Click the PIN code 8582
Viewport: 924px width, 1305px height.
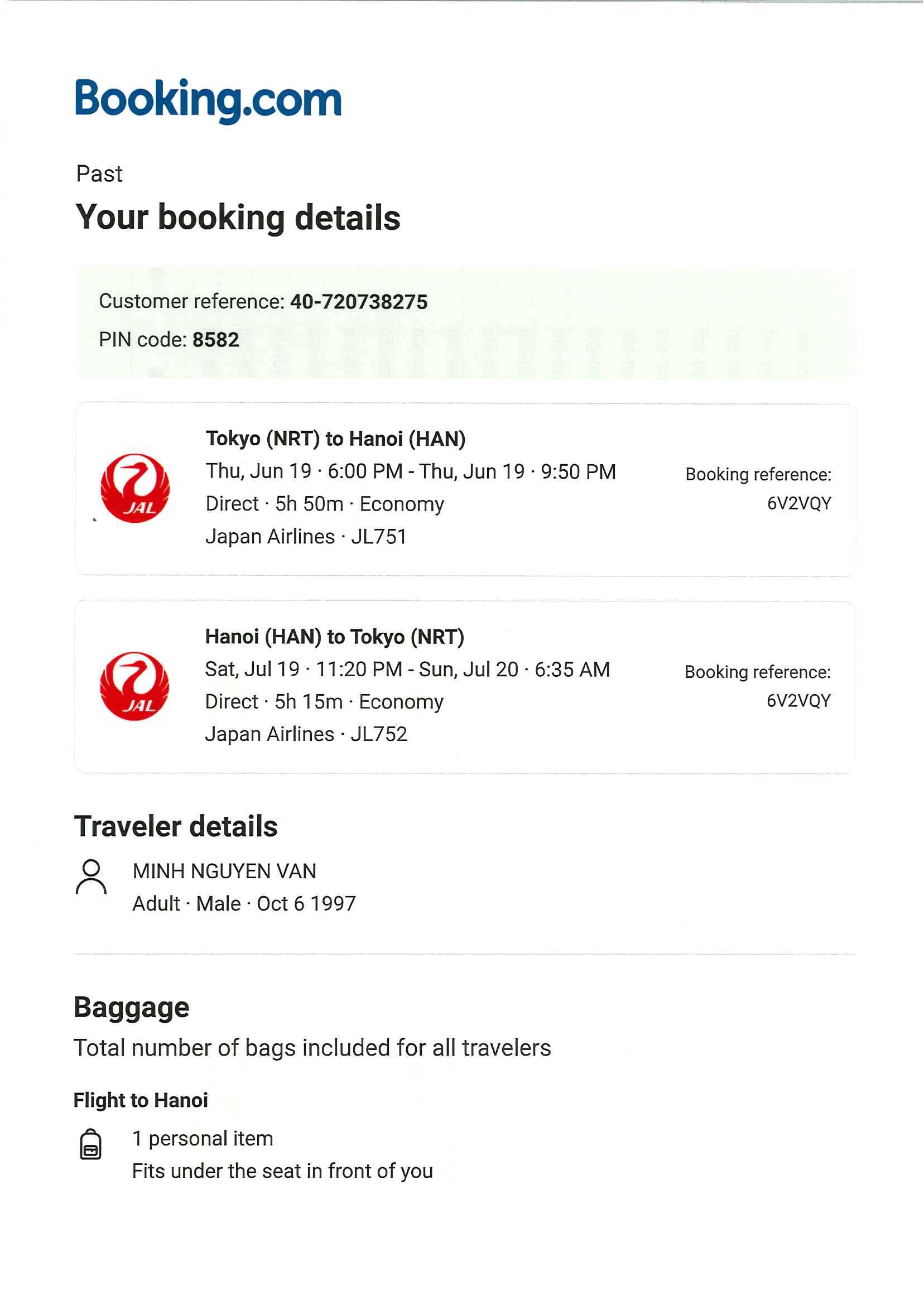pyautogui.click(x=215, y=340)
